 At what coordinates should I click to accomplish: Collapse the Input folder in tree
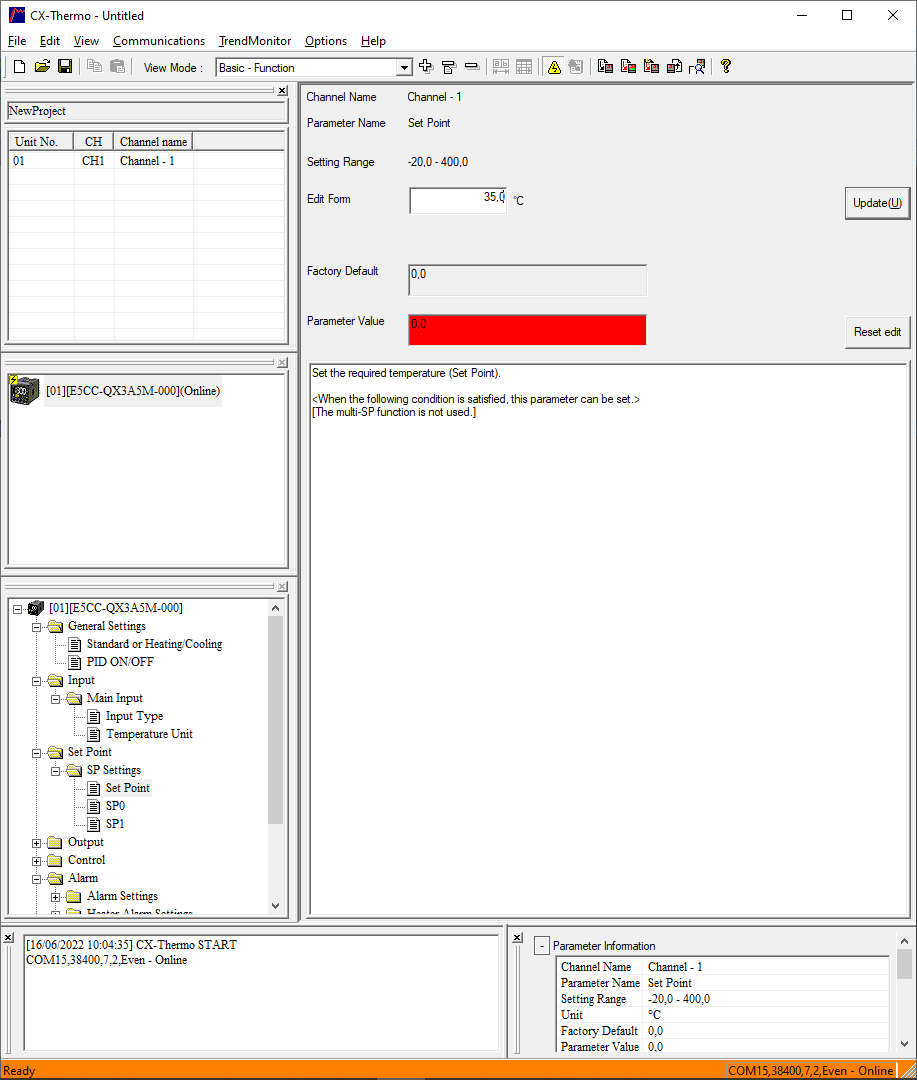pyautogui.click(x=37, y=681)
